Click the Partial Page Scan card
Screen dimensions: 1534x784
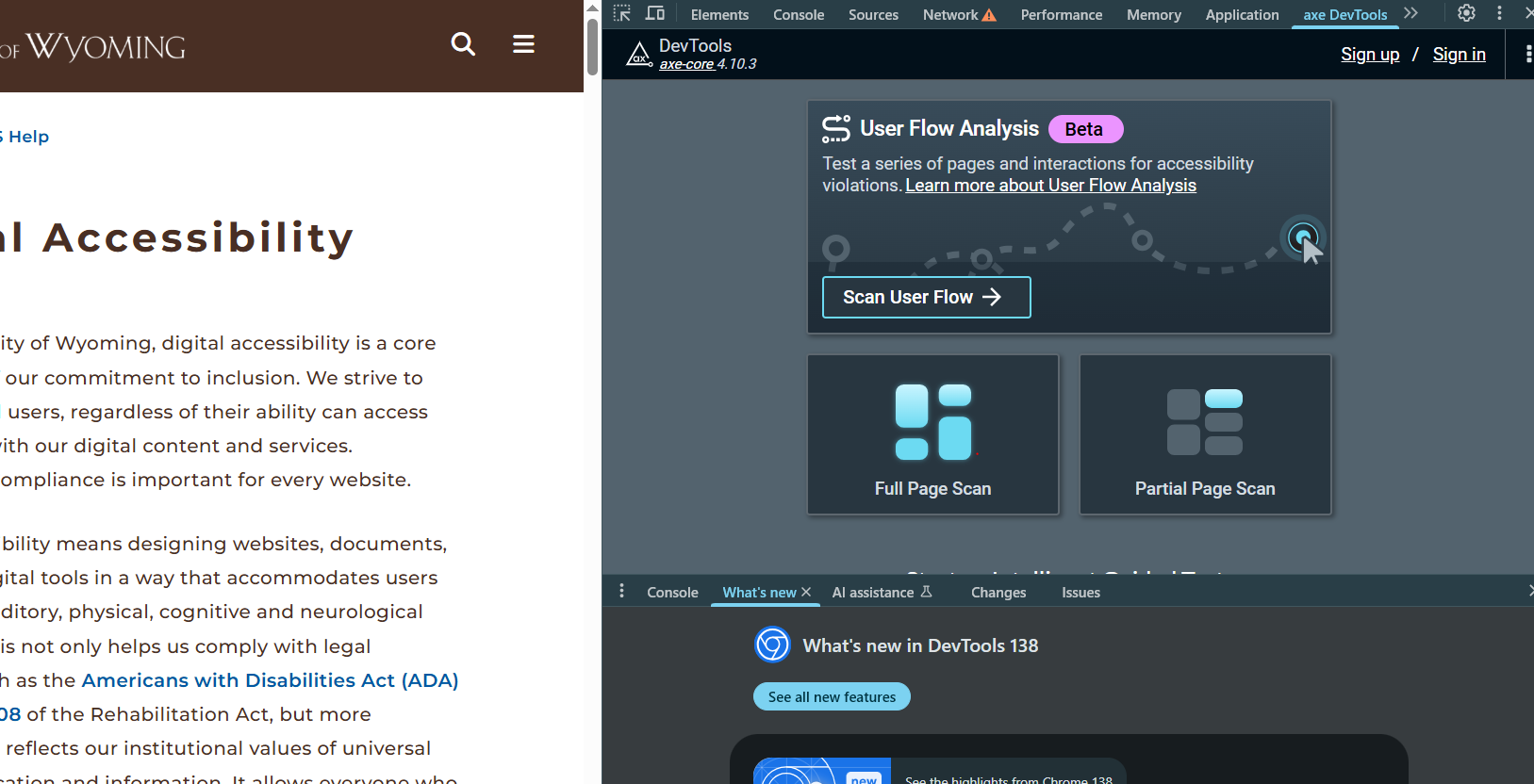[1205, 434]
